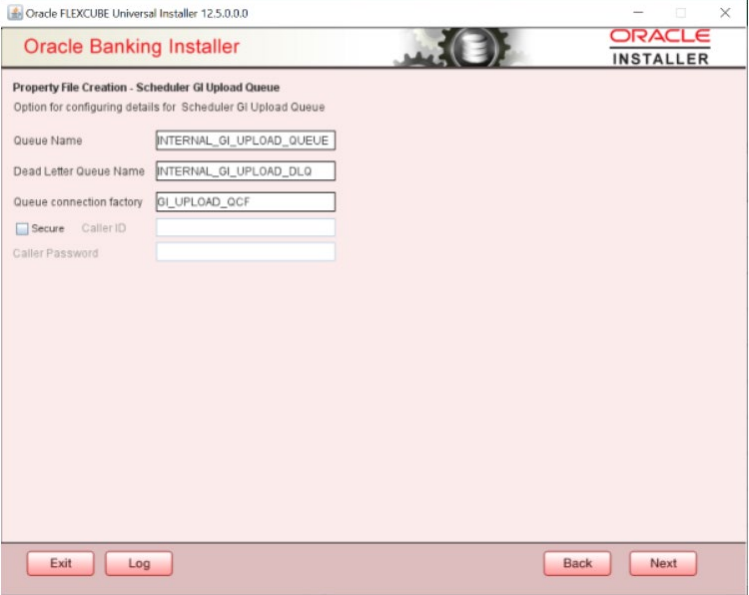Click the 'Oracle Banking Installer' heading text
The image size is (749, 595).
pos(131,47)
